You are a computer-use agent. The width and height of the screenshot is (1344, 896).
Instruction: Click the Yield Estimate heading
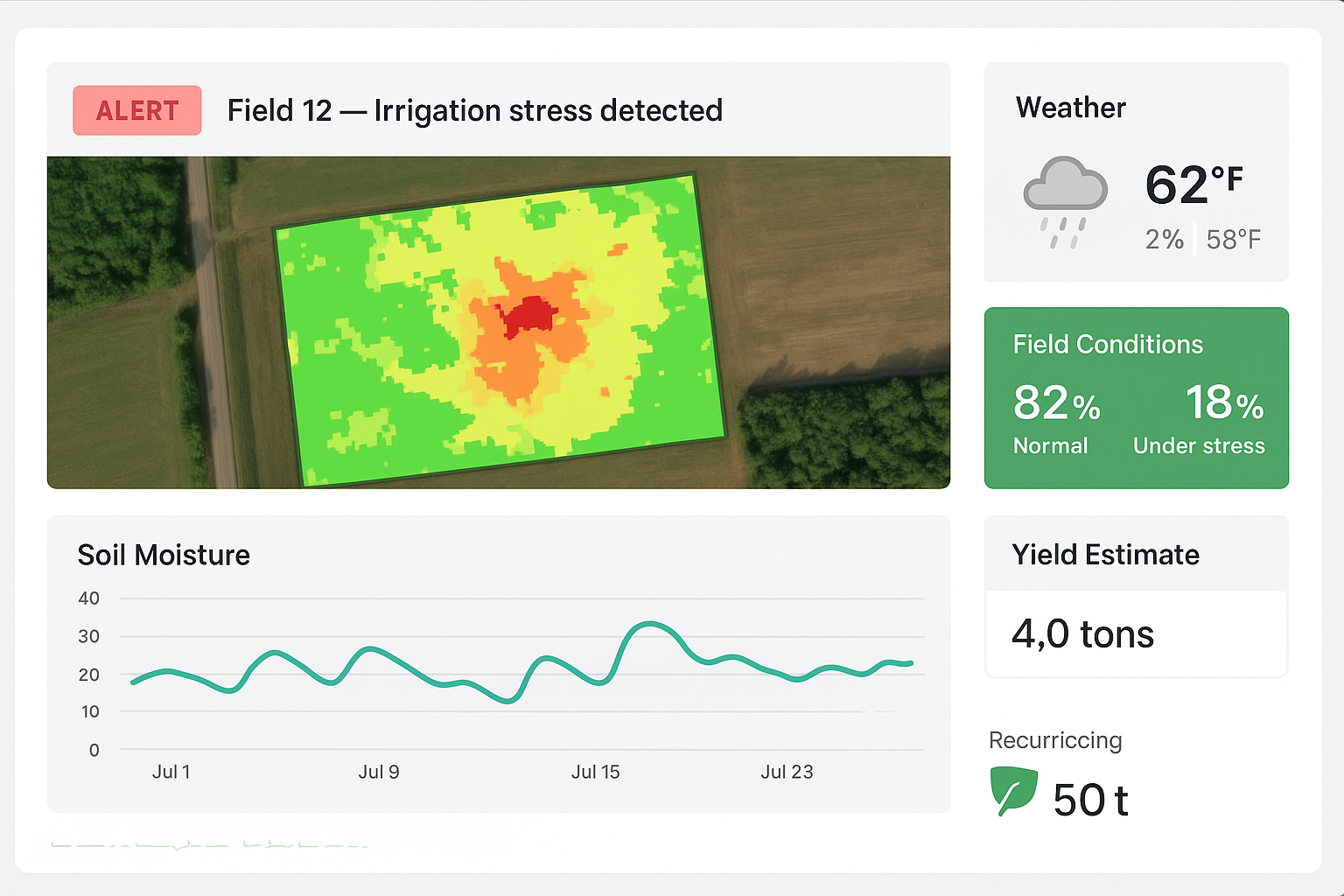click(1105, 555)
